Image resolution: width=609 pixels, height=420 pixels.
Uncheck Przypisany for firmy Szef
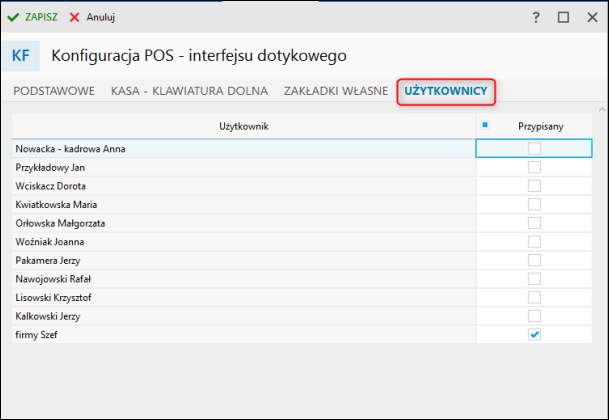[534, 334]
